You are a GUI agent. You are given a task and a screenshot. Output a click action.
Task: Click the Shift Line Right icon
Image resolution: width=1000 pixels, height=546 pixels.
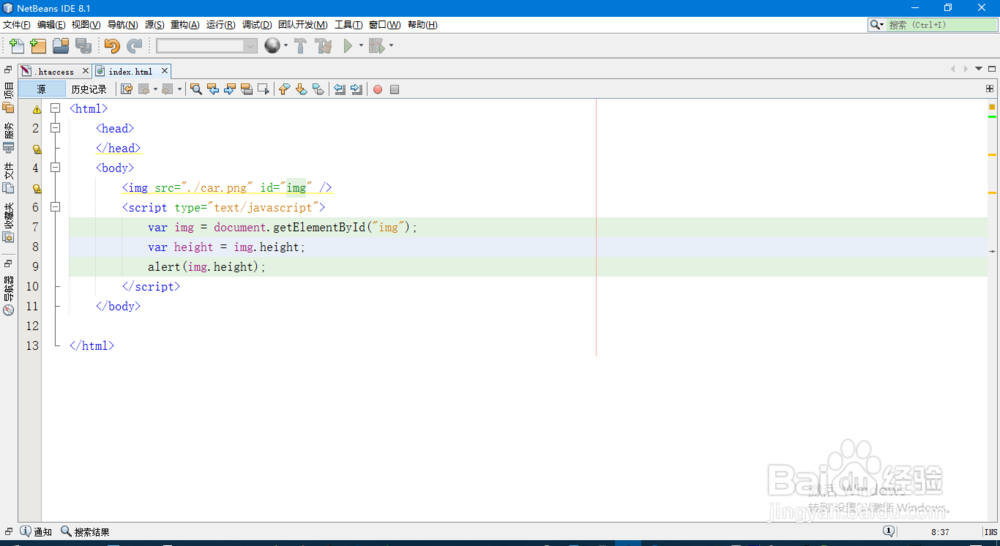357,89
